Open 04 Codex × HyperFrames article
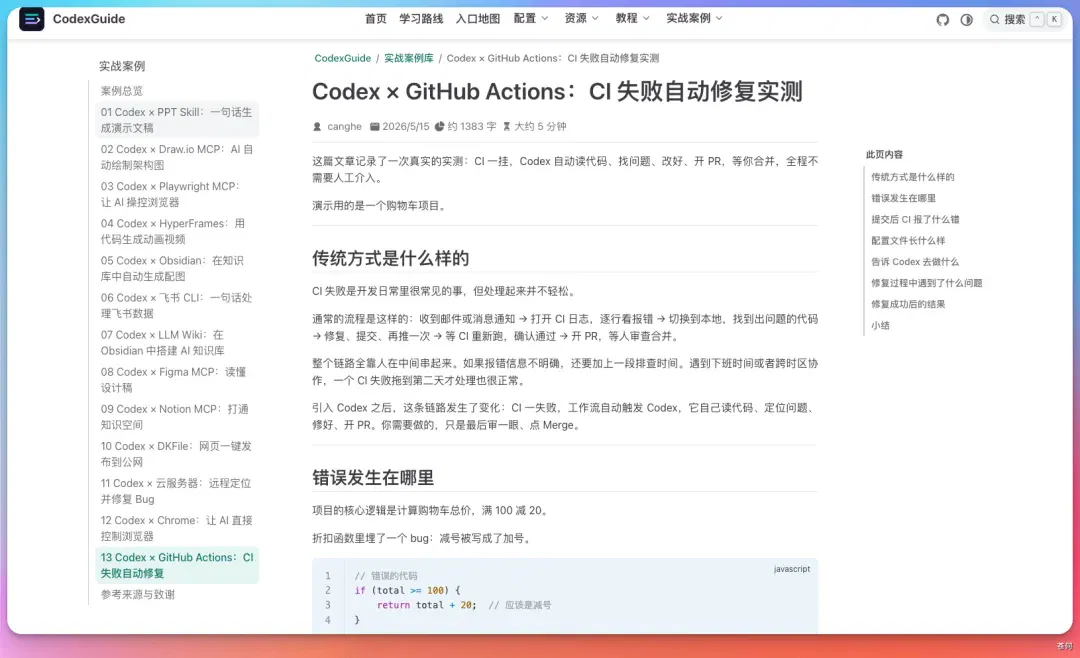Viewport: 1080px width, 658px height. click(x=177, y=232)
